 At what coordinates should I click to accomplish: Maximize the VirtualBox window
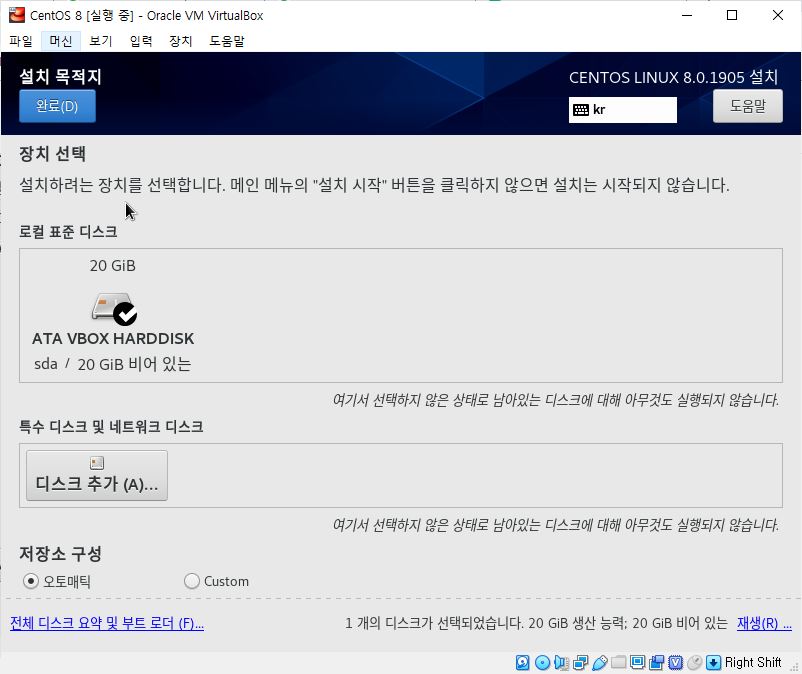pos(732,15)
